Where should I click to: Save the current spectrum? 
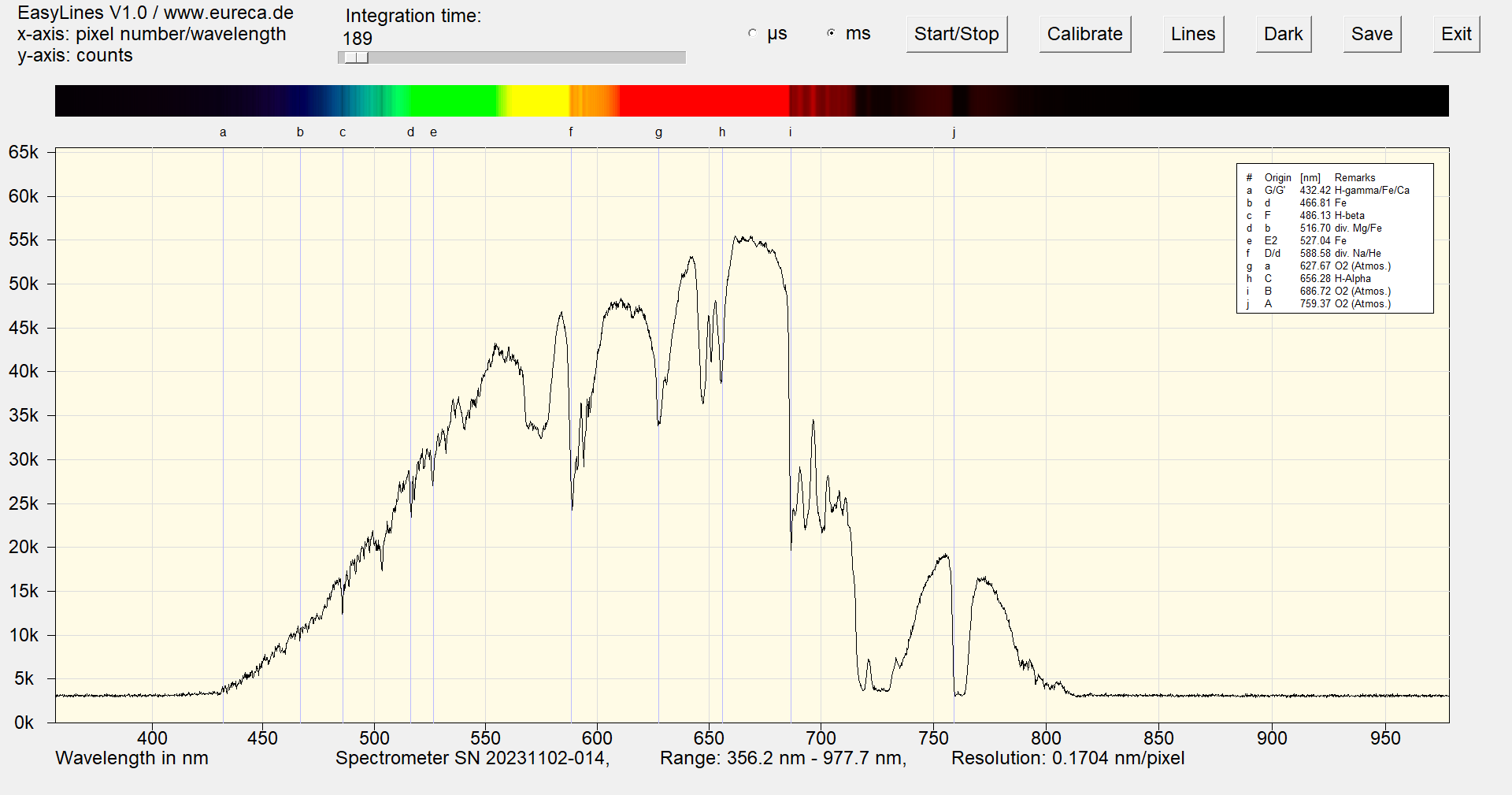click(1372, 34)
